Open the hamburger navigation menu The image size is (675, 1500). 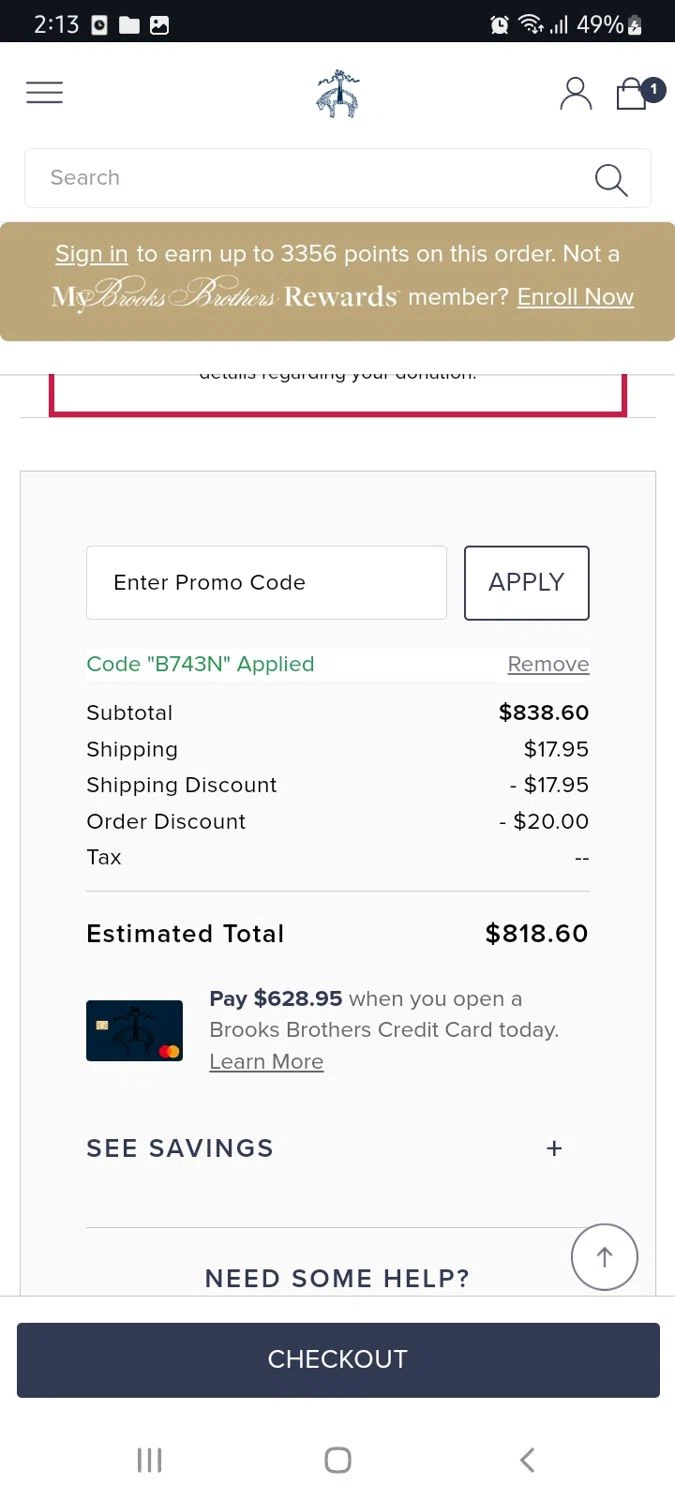[44, 93]
